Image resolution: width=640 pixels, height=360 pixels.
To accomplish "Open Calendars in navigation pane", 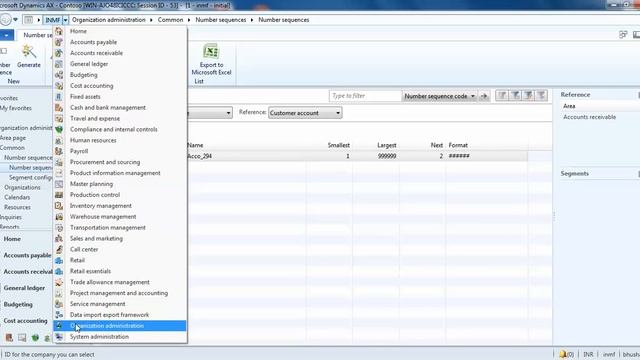I will 17,197.
